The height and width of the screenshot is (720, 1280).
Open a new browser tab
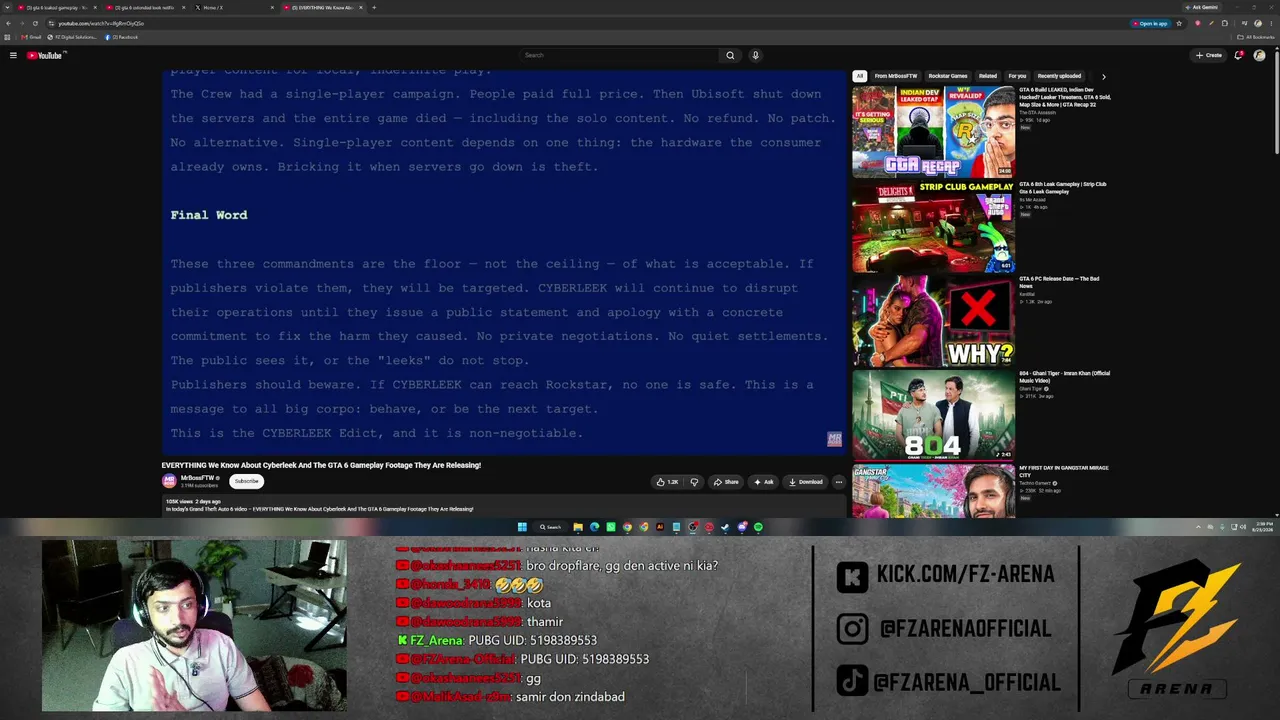[x=374, y=7]
